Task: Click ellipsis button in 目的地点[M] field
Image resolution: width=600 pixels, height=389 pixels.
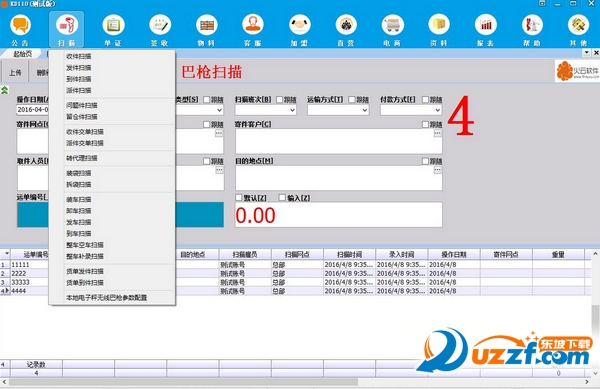Action: 437,170
